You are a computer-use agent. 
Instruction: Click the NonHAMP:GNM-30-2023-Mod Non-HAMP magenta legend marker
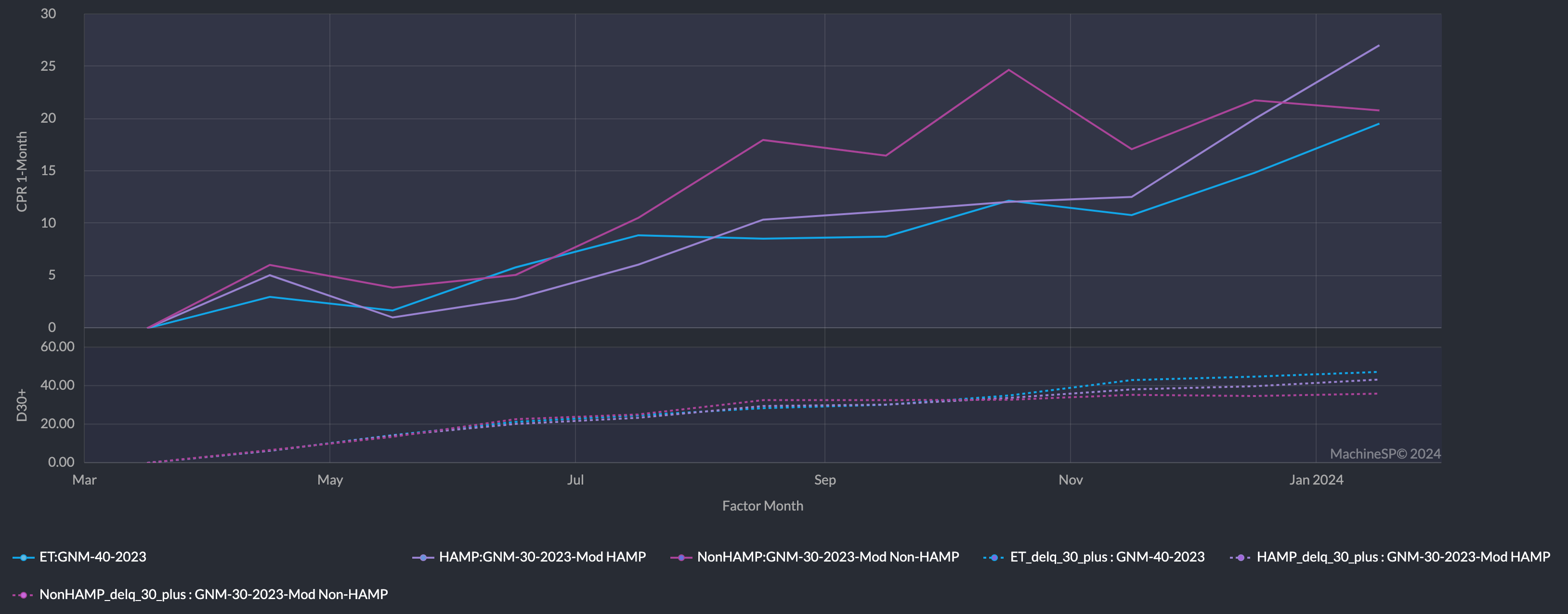coord(681,558)
